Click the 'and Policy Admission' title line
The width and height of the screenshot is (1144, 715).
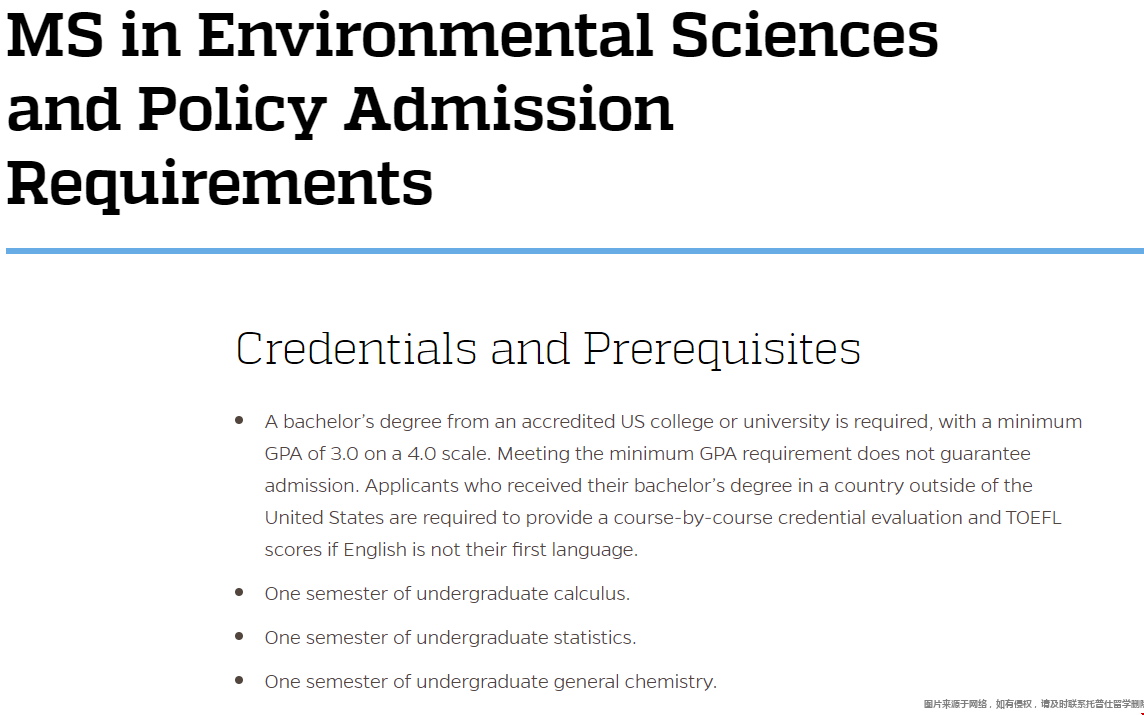click(x=339, y=109)
